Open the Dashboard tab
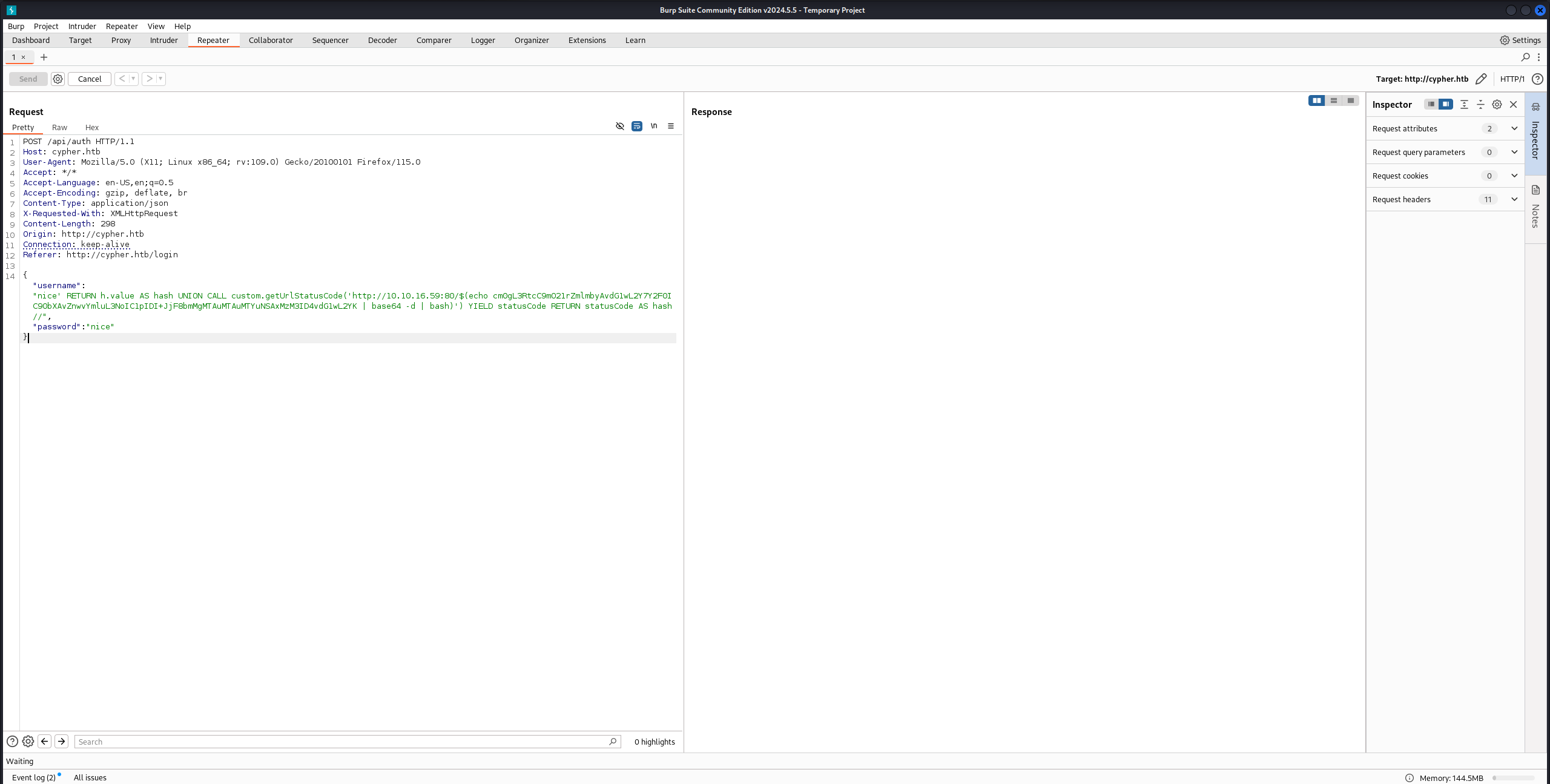Viewport: 1550px width, 784px height. click(31, 40)
